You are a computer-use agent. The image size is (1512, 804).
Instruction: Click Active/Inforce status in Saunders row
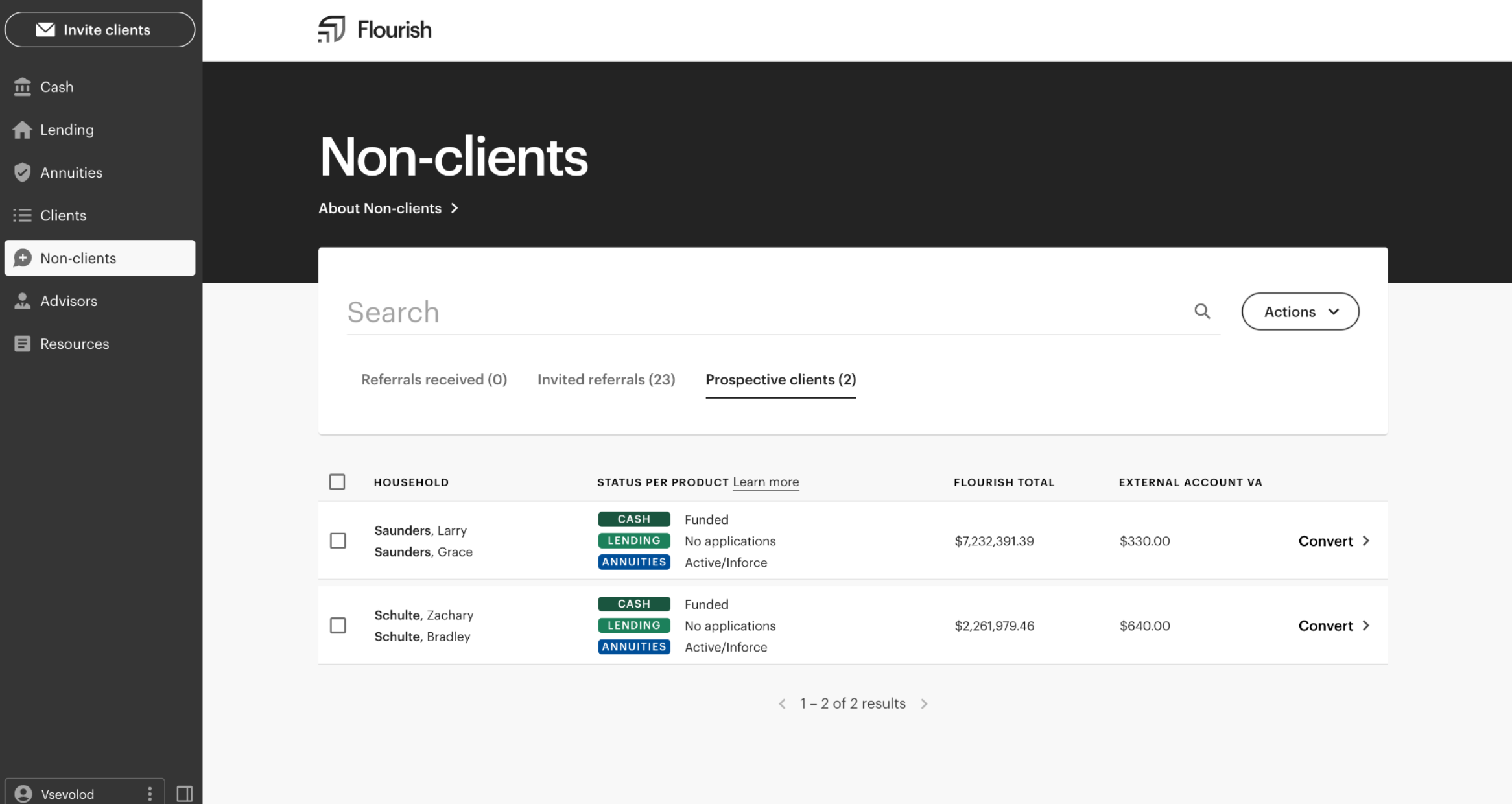(x=726, y=562)
